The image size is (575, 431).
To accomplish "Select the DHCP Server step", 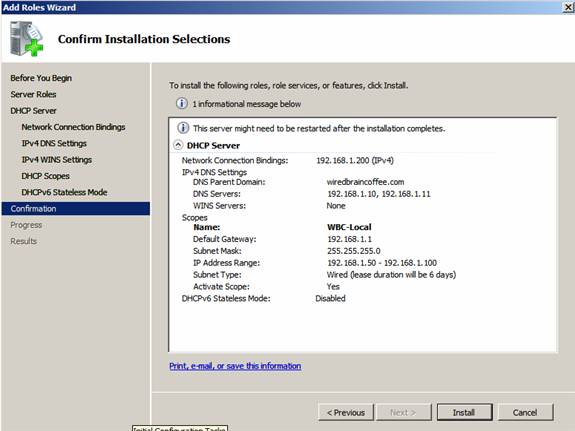I will click(x=33, y=111).
